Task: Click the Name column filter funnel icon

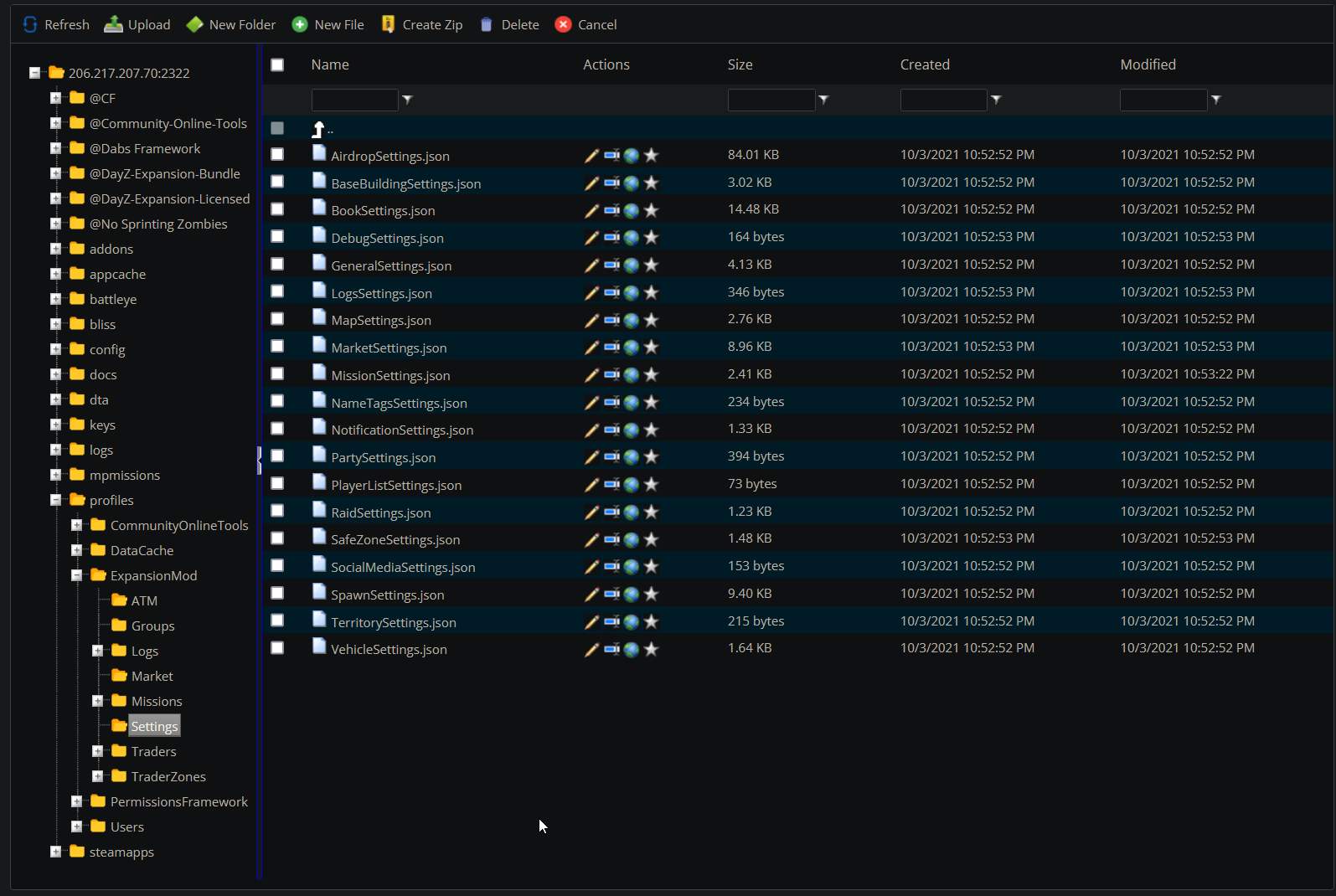Action: pyautogui.click(x=407, y=100)
